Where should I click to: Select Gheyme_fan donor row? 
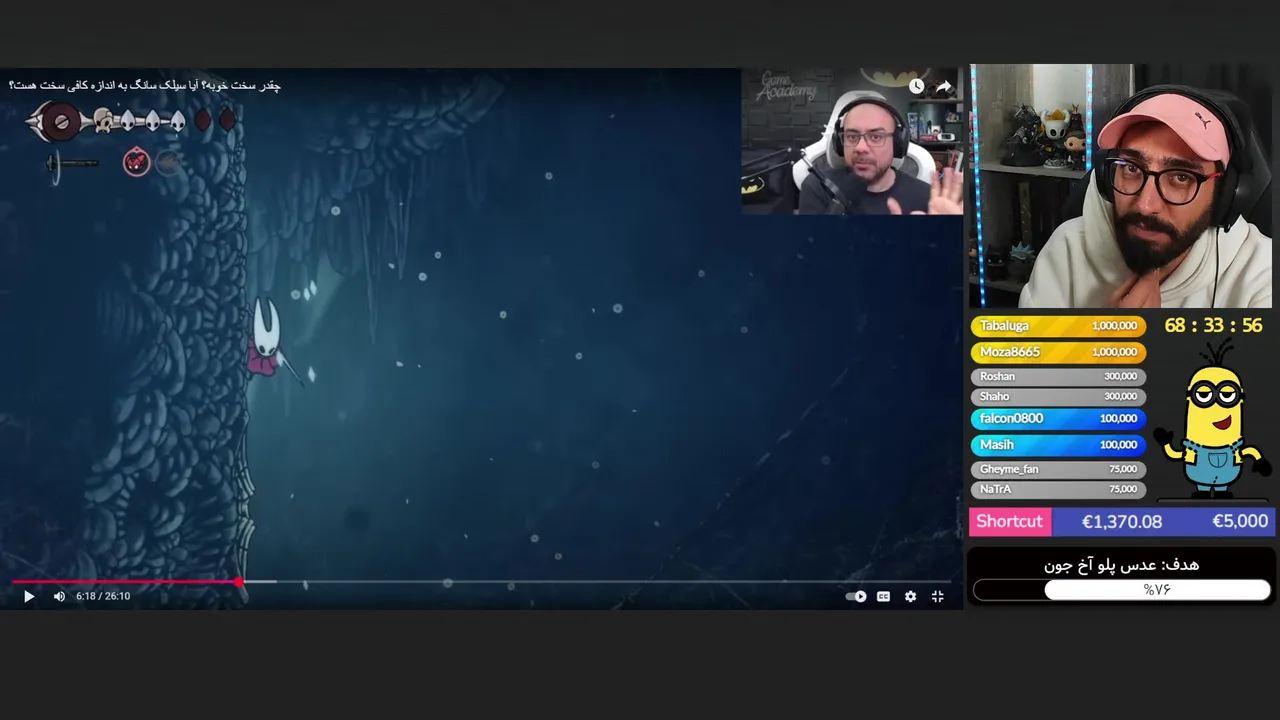(1058, 469)
